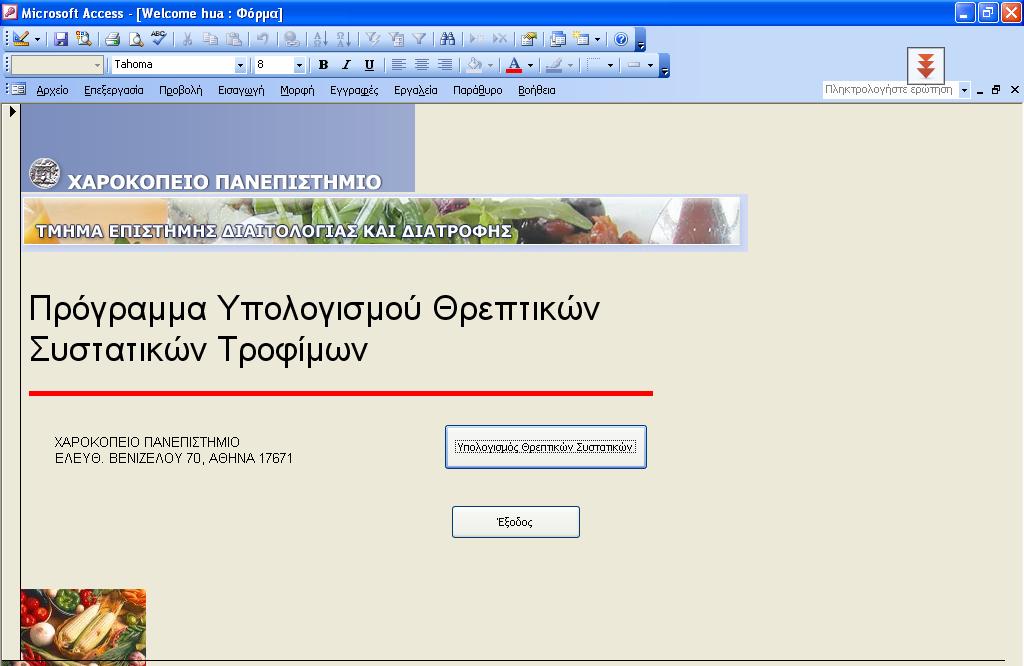
Task: Print the form with the printer icon
Action: click(x=112, y=39)
